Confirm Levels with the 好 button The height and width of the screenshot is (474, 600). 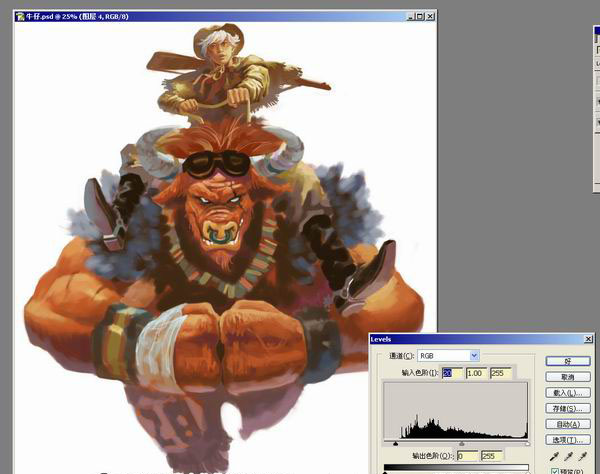pos(568,361)
